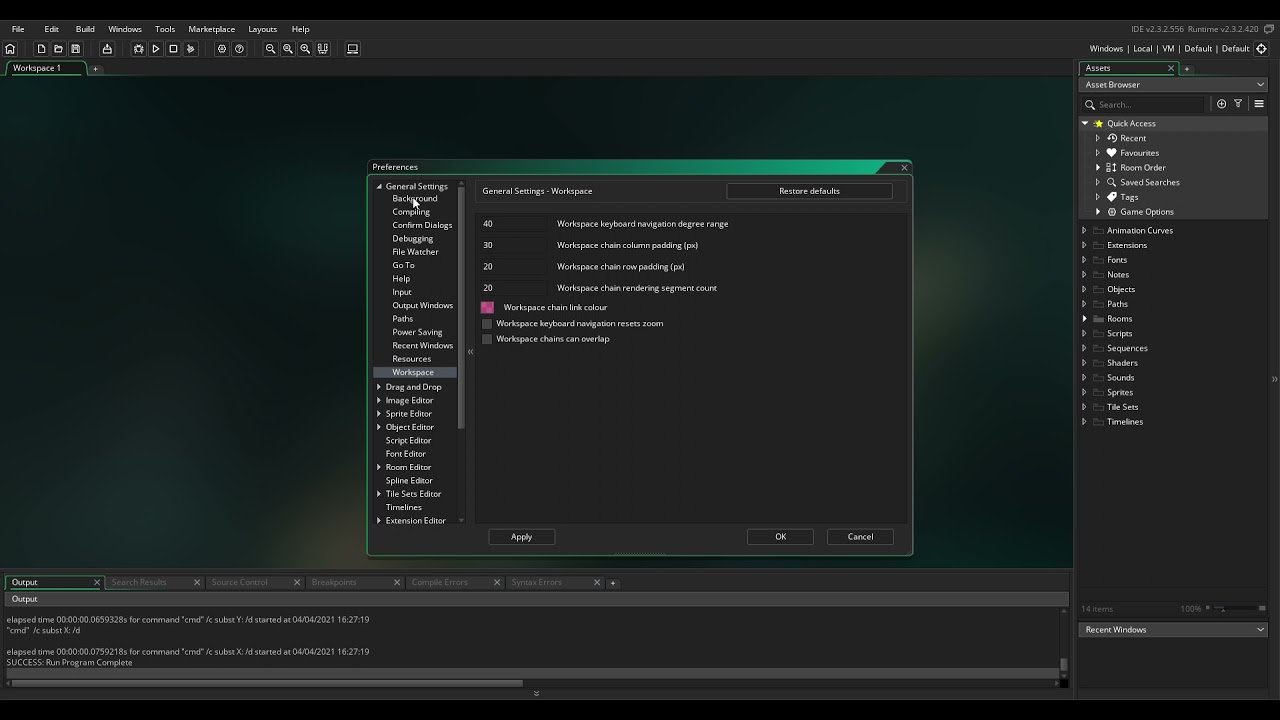
Task: Open laptop mode icon in toolbar
Action: [352, 49]
